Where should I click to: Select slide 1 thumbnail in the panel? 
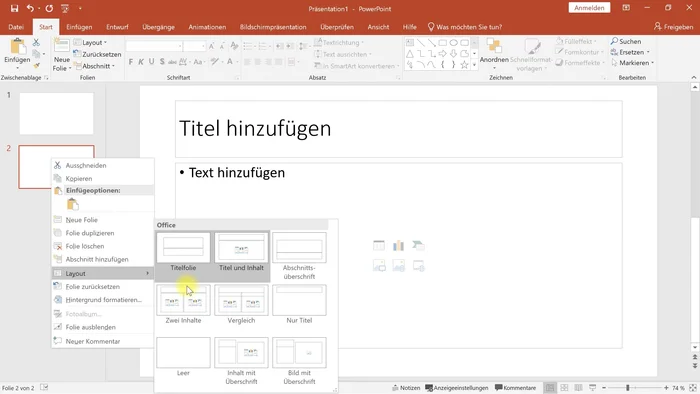[x=56, y=113]
